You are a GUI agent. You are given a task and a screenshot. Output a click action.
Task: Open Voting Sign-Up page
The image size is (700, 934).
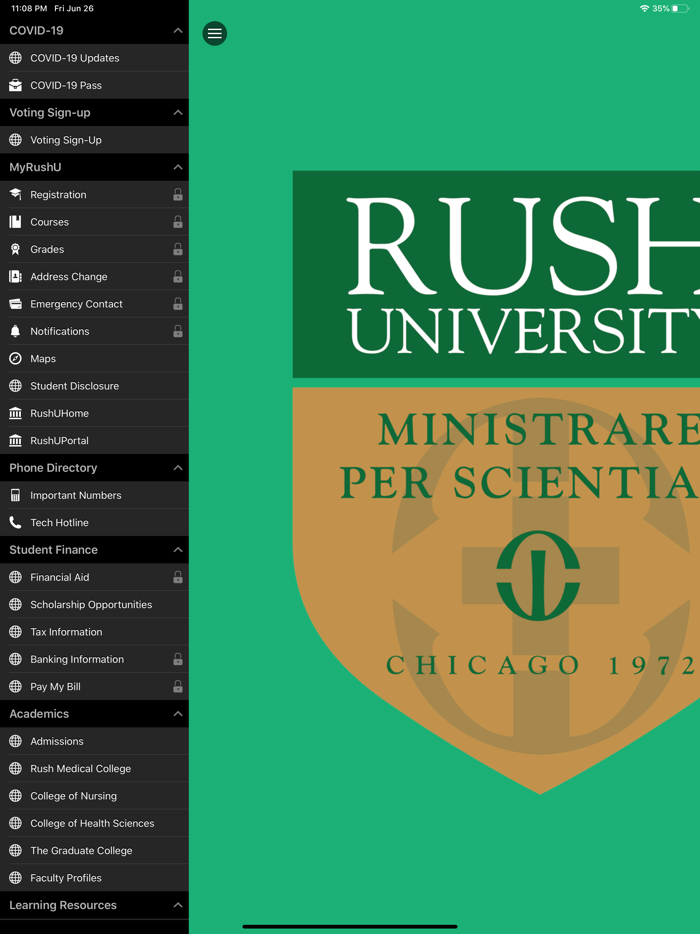click(x=94, y=140)
